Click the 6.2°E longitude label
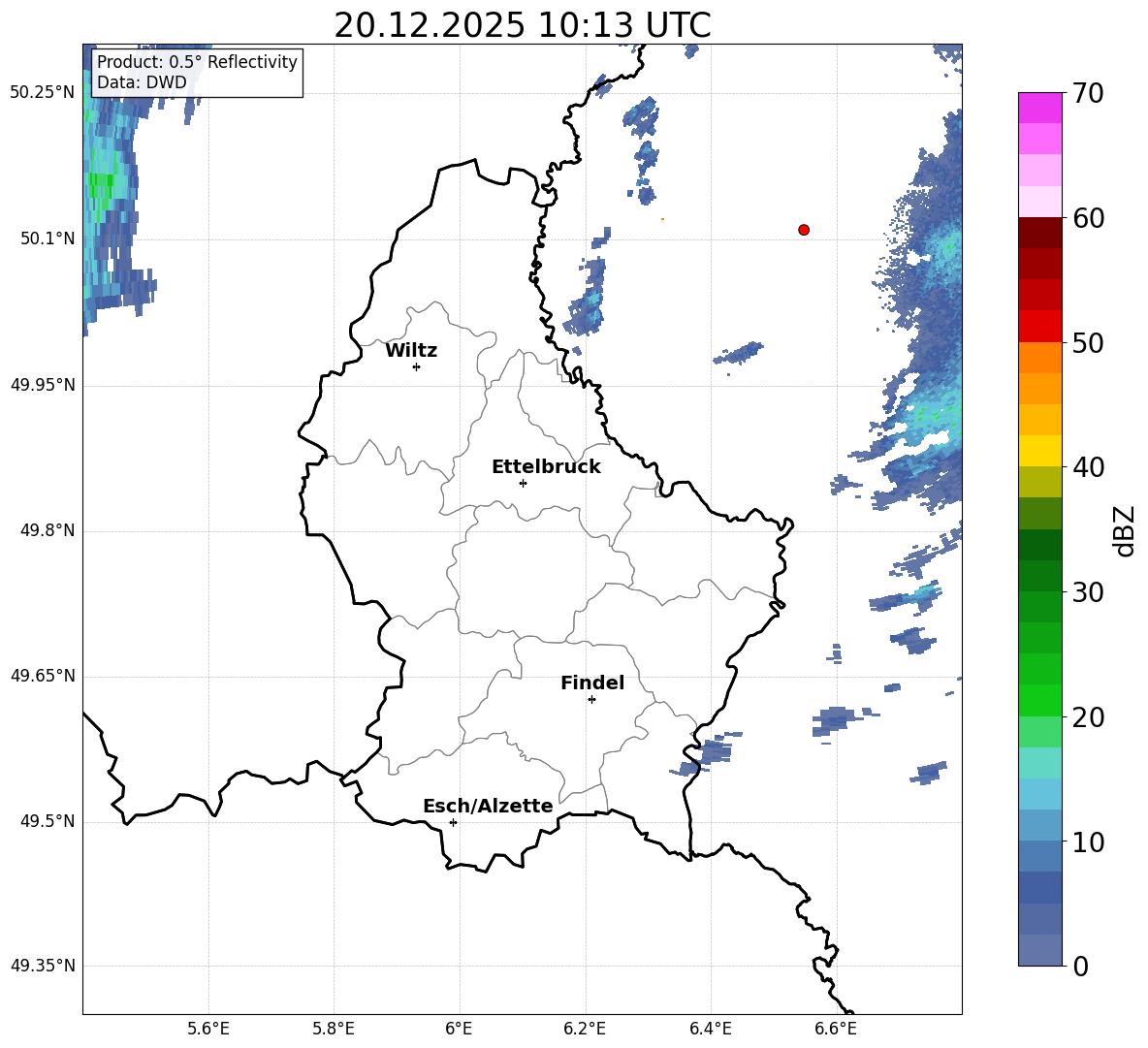Viewport: 1148px width, 1048px height. click(585, 1029)
